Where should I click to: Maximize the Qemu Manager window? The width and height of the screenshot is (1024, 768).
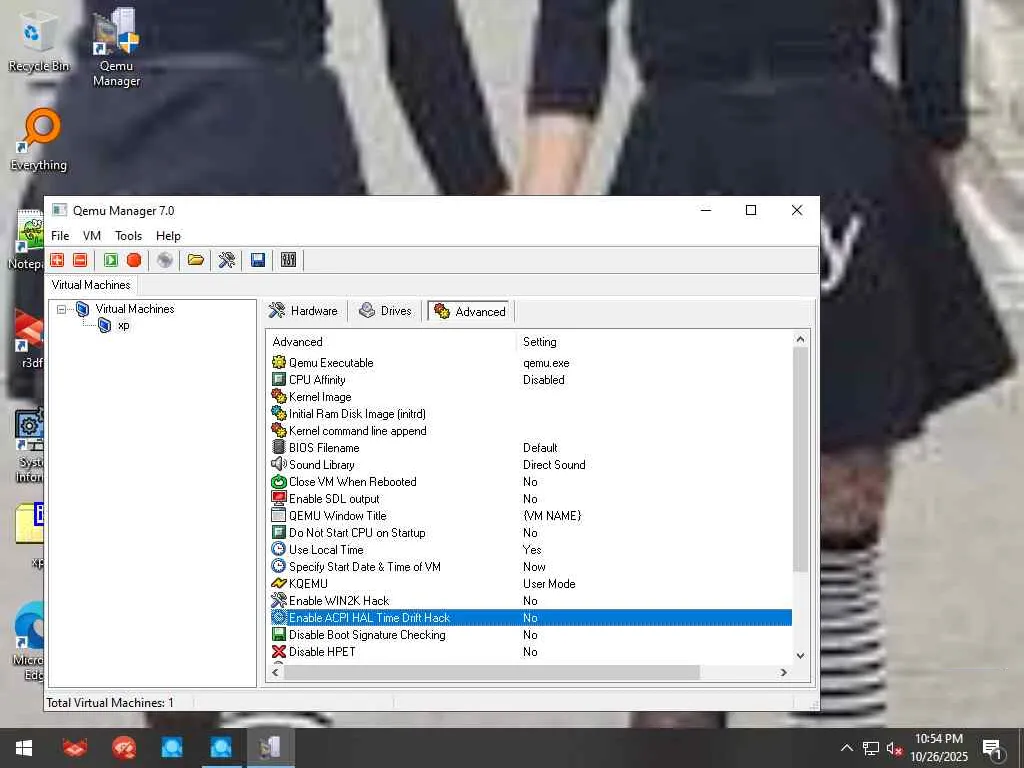point(751,210)
